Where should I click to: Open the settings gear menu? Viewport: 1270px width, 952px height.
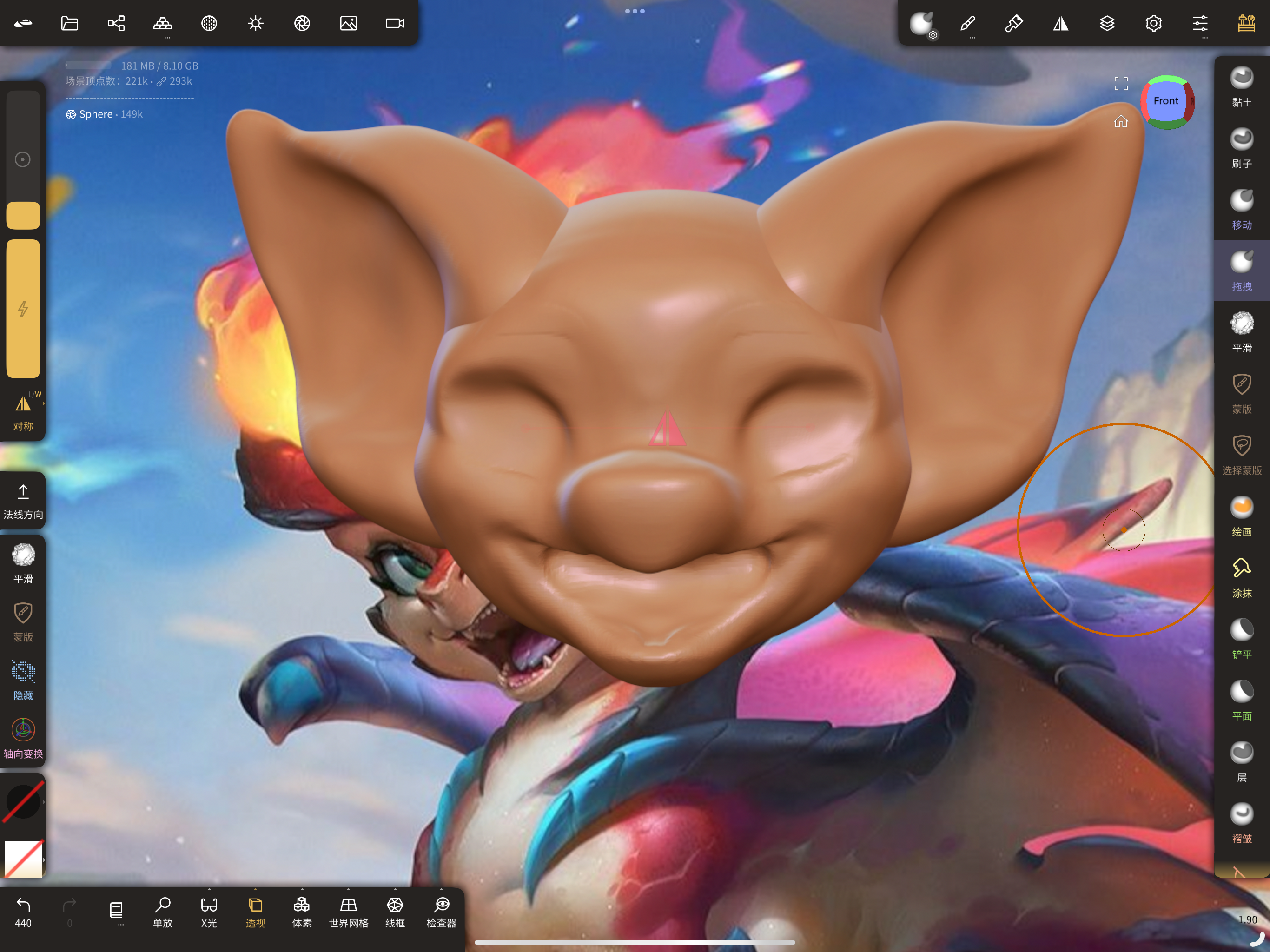[x=1153, y=24]
